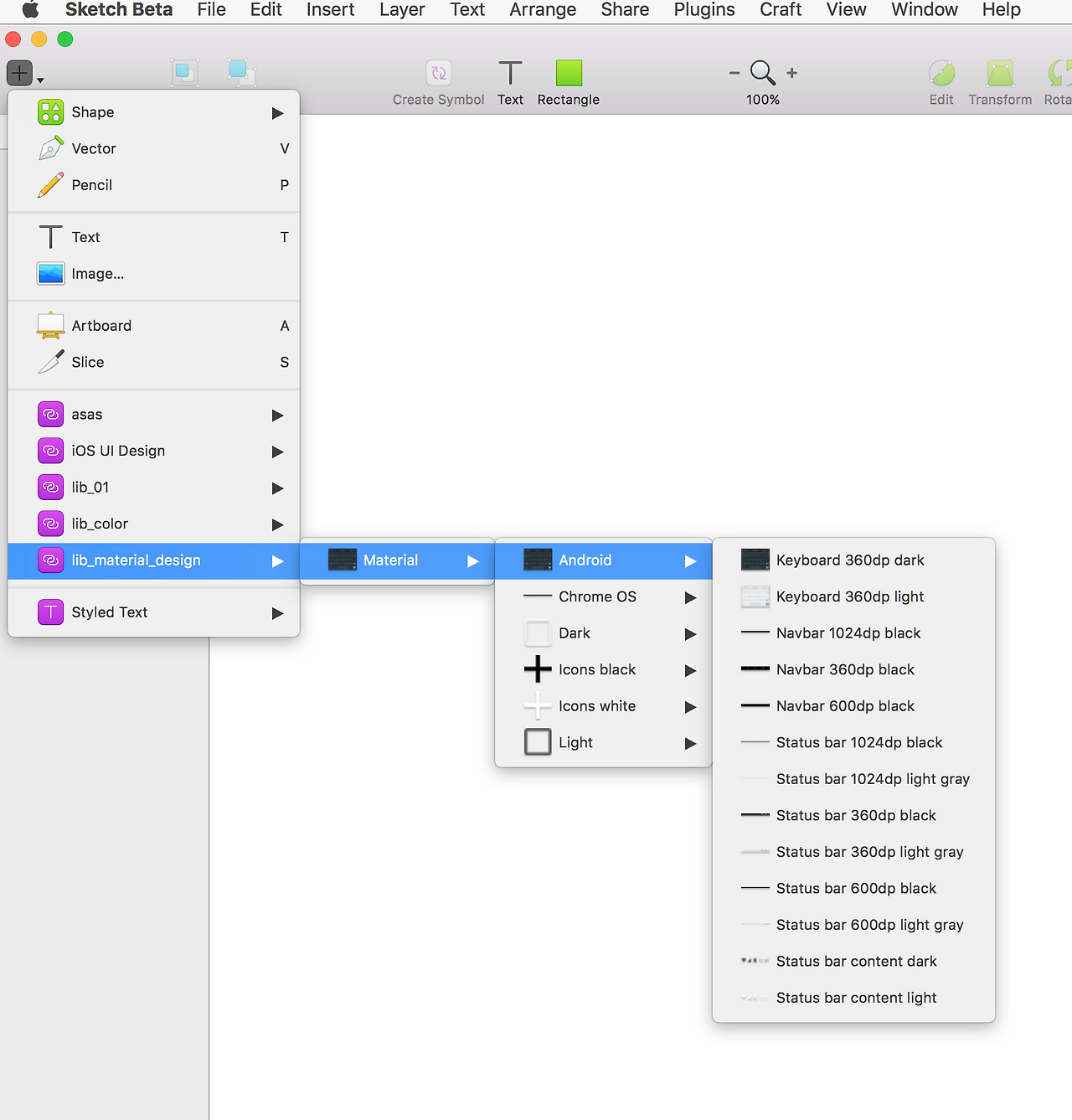This screenshot has width=1072, height=1120.
Task: Open the Plugins menu
Action: [x=704, y=10]
